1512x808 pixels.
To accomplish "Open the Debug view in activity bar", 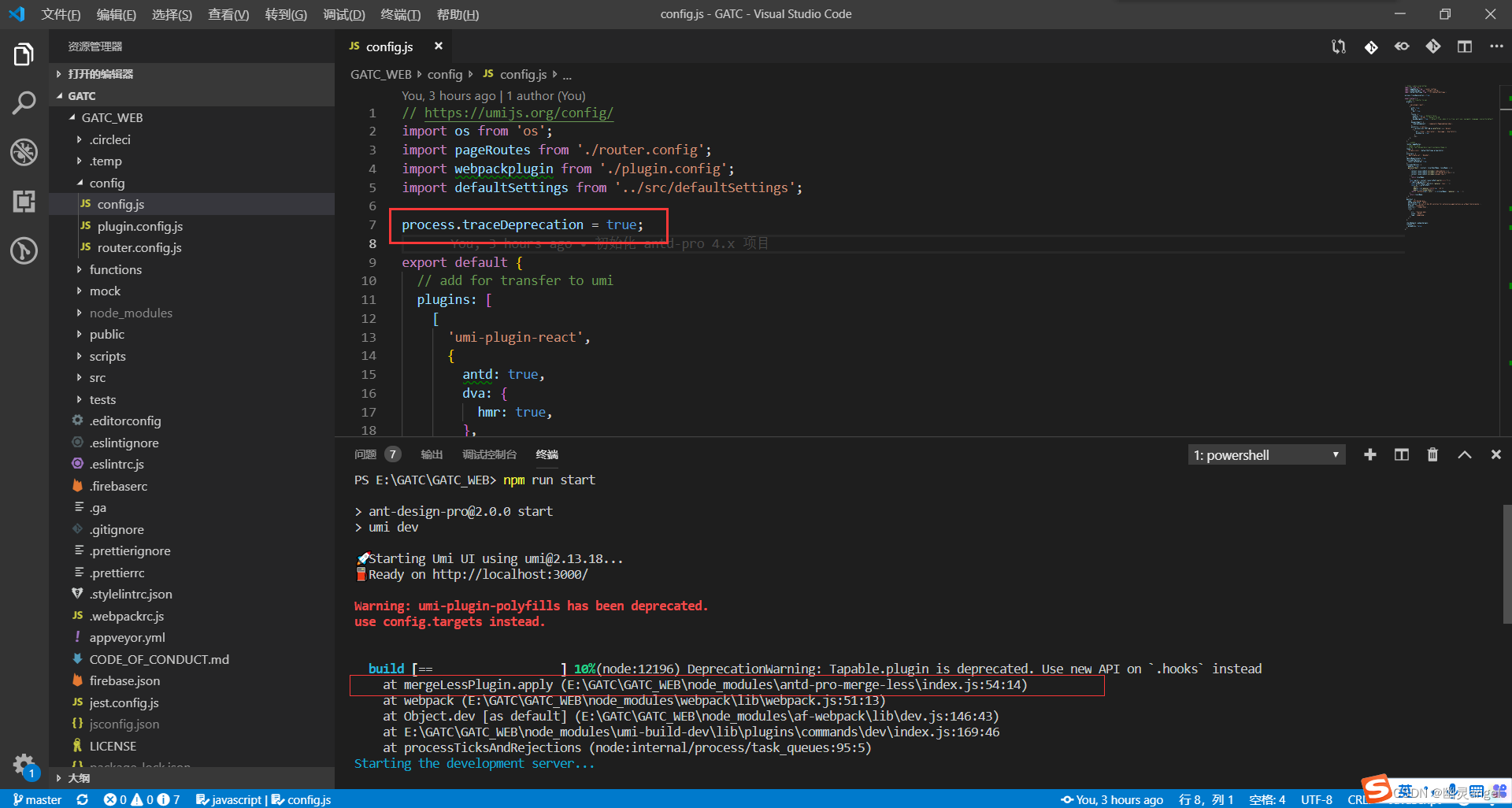I will click(24, 152).
